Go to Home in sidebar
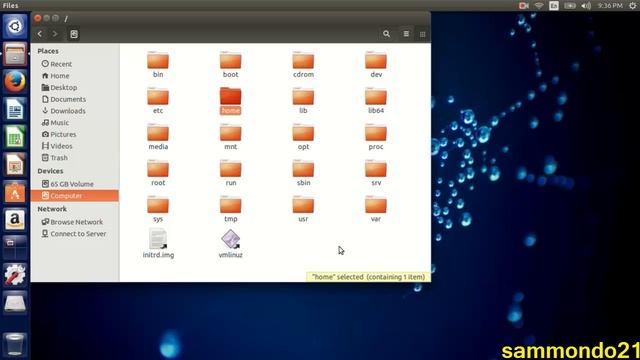Screen dimensions: 640x360 (56, 76)
